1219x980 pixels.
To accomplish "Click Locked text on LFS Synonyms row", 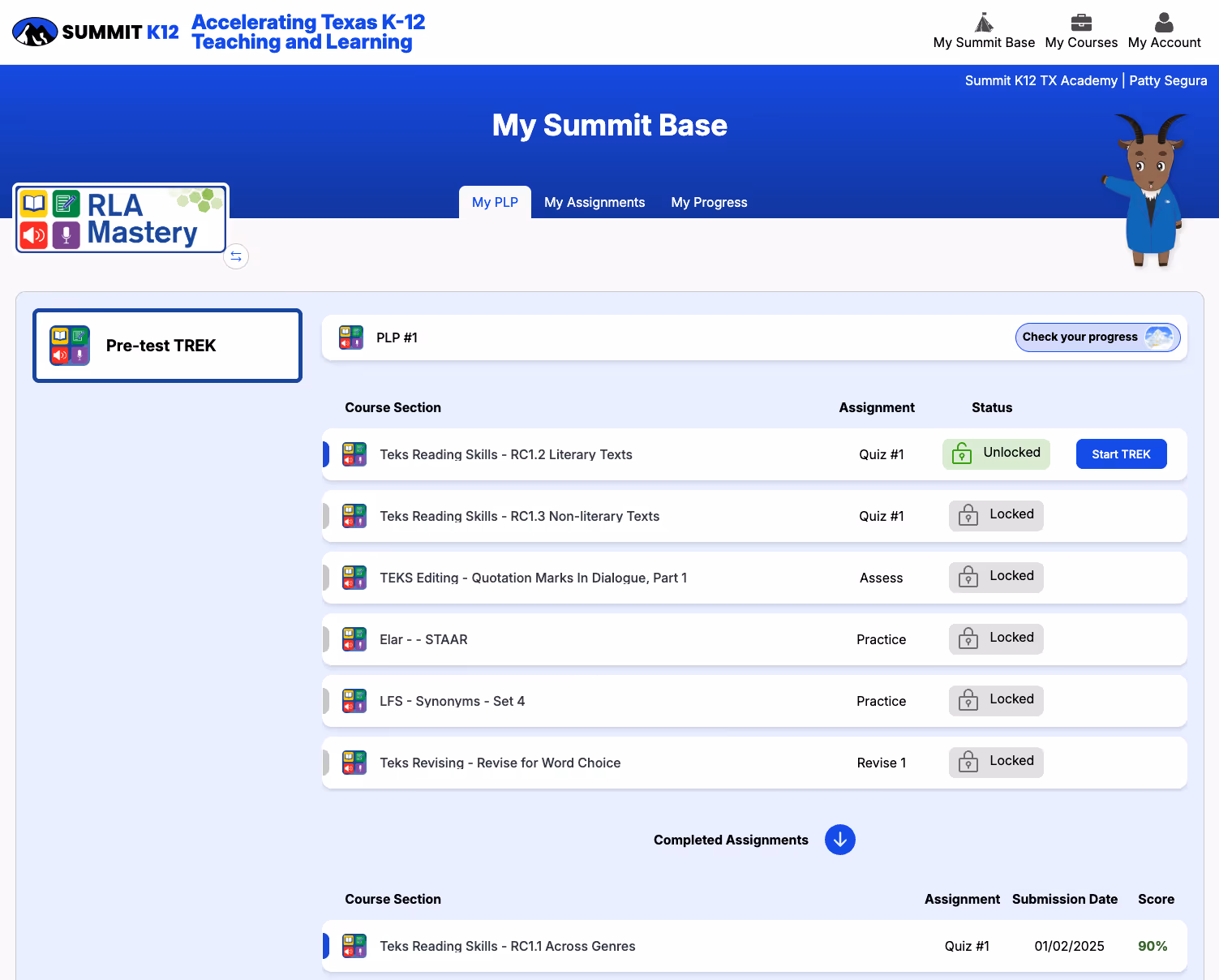I will coord(1011,699).
